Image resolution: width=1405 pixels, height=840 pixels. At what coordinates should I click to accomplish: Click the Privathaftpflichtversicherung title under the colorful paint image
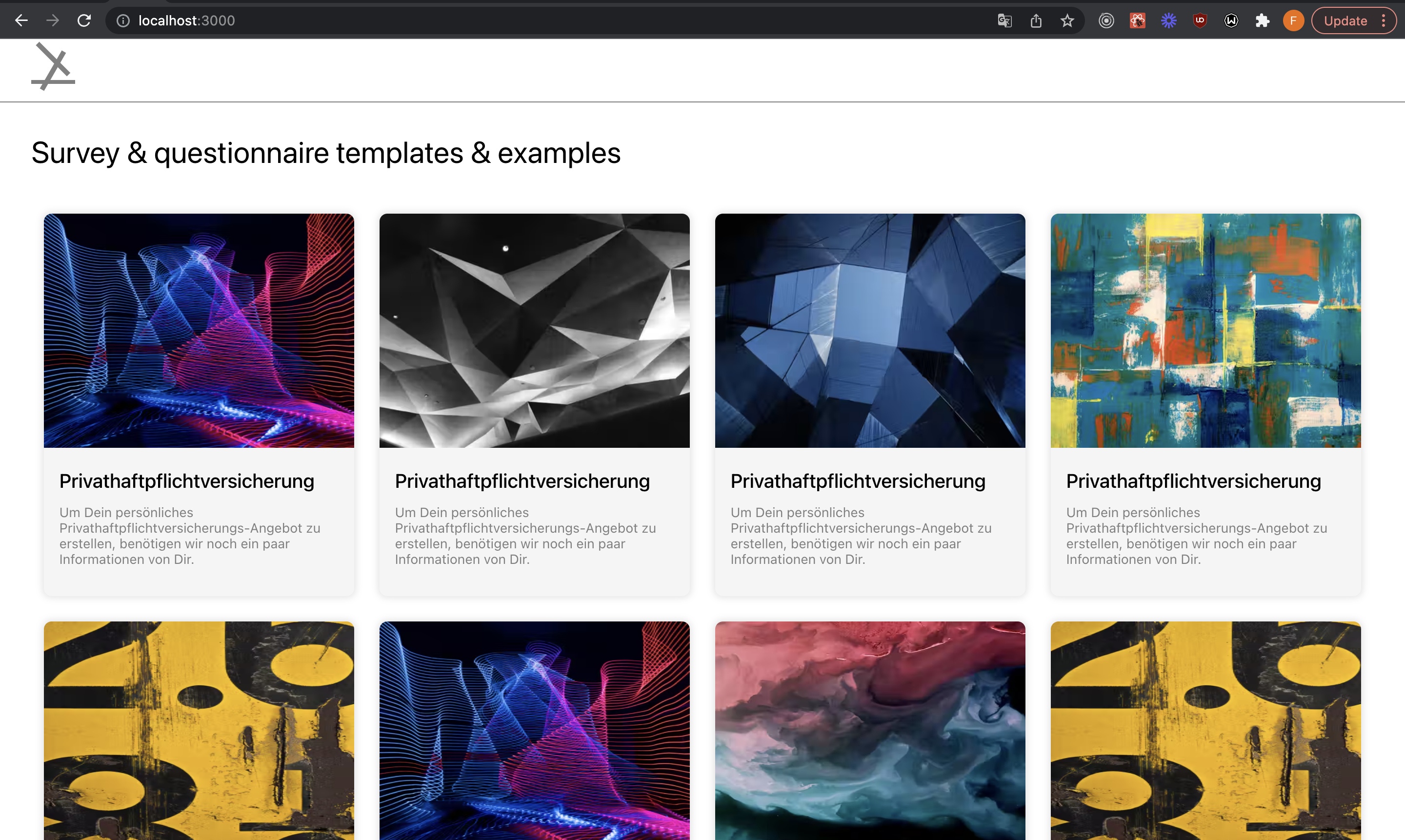(x=1194, y=481)
